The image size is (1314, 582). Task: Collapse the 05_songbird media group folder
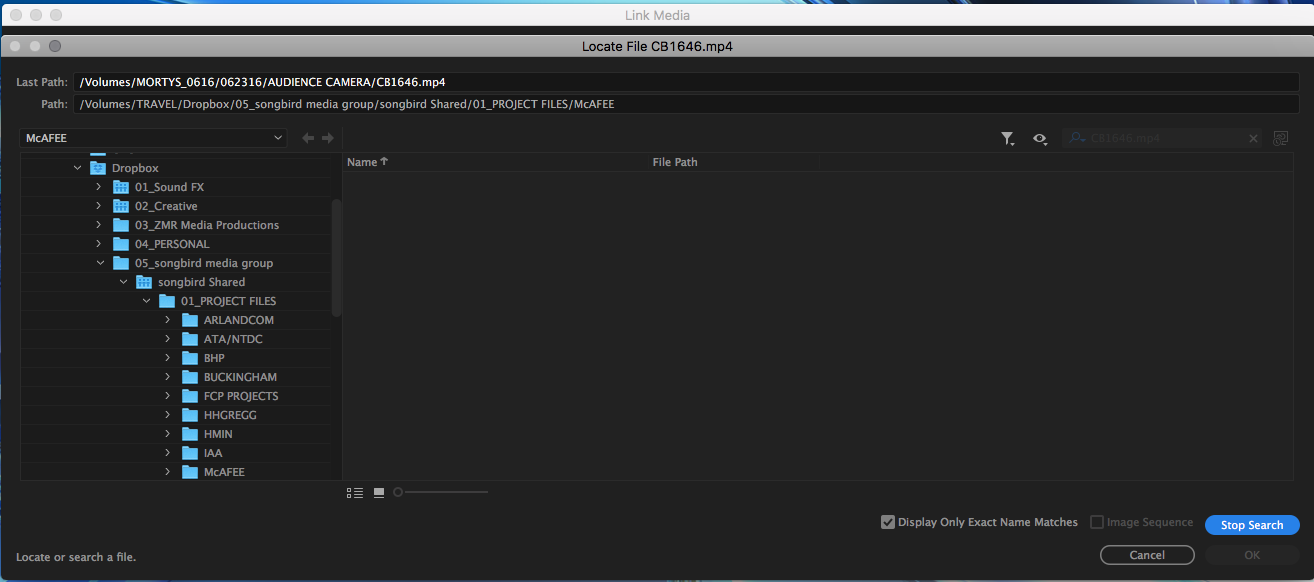(x=101, y=263)
